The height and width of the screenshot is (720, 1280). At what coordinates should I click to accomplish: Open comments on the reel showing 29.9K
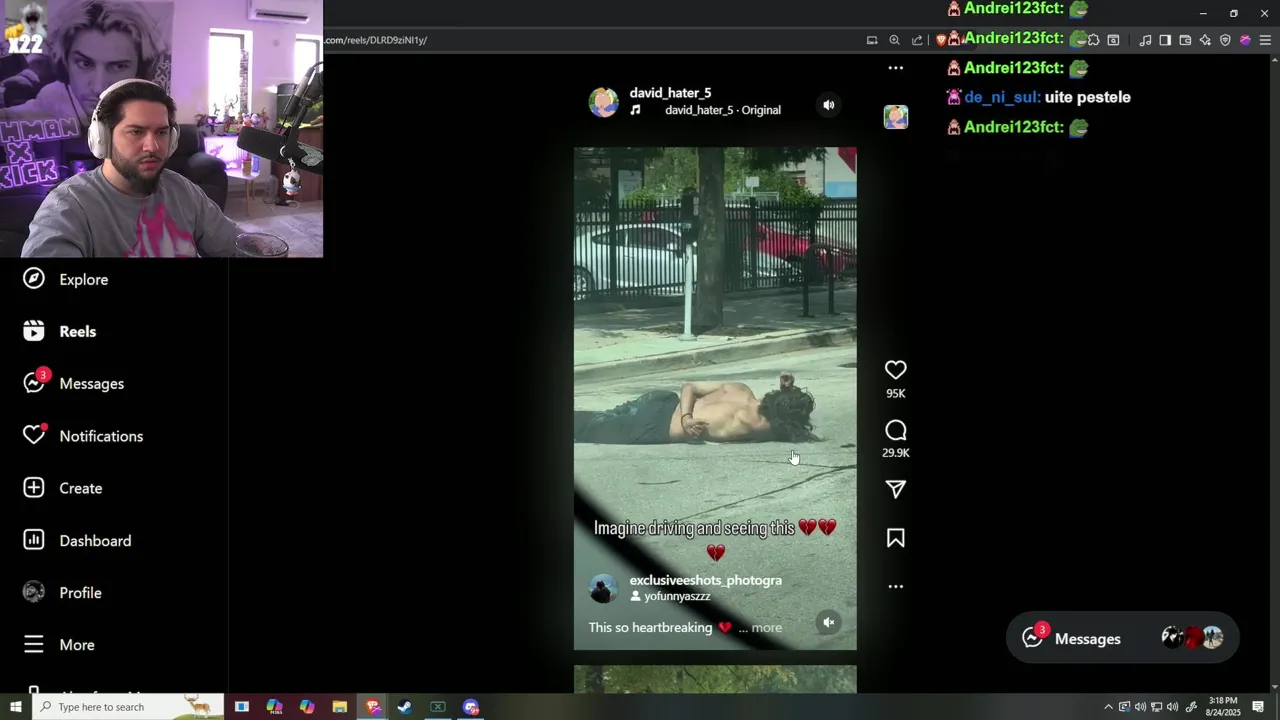pyautogui.click(x=895, y=431)
